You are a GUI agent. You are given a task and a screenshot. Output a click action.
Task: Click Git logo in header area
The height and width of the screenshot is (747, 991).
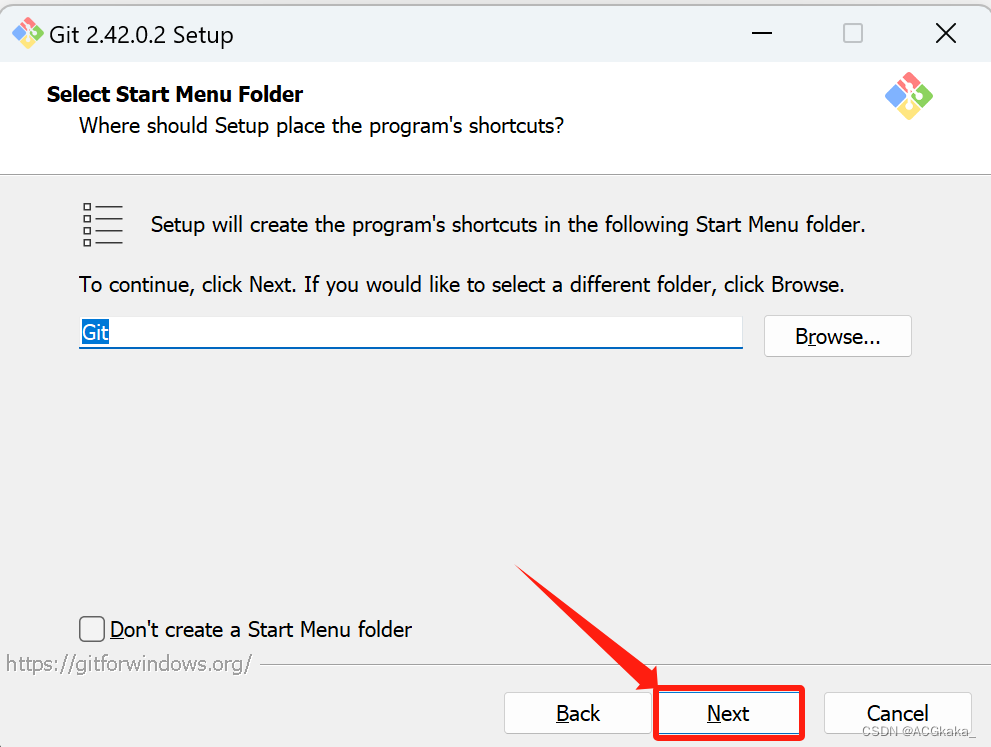(909, 96)
